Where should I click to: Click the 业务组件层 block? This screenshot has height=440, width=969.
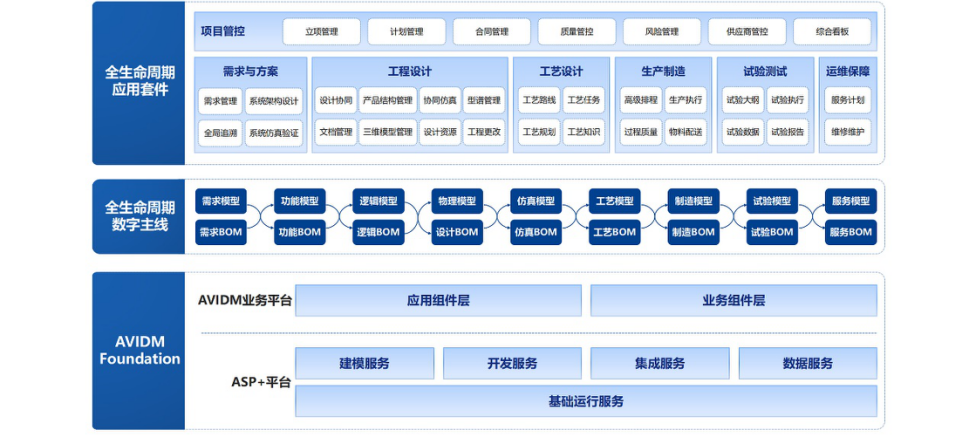[733, 300]
